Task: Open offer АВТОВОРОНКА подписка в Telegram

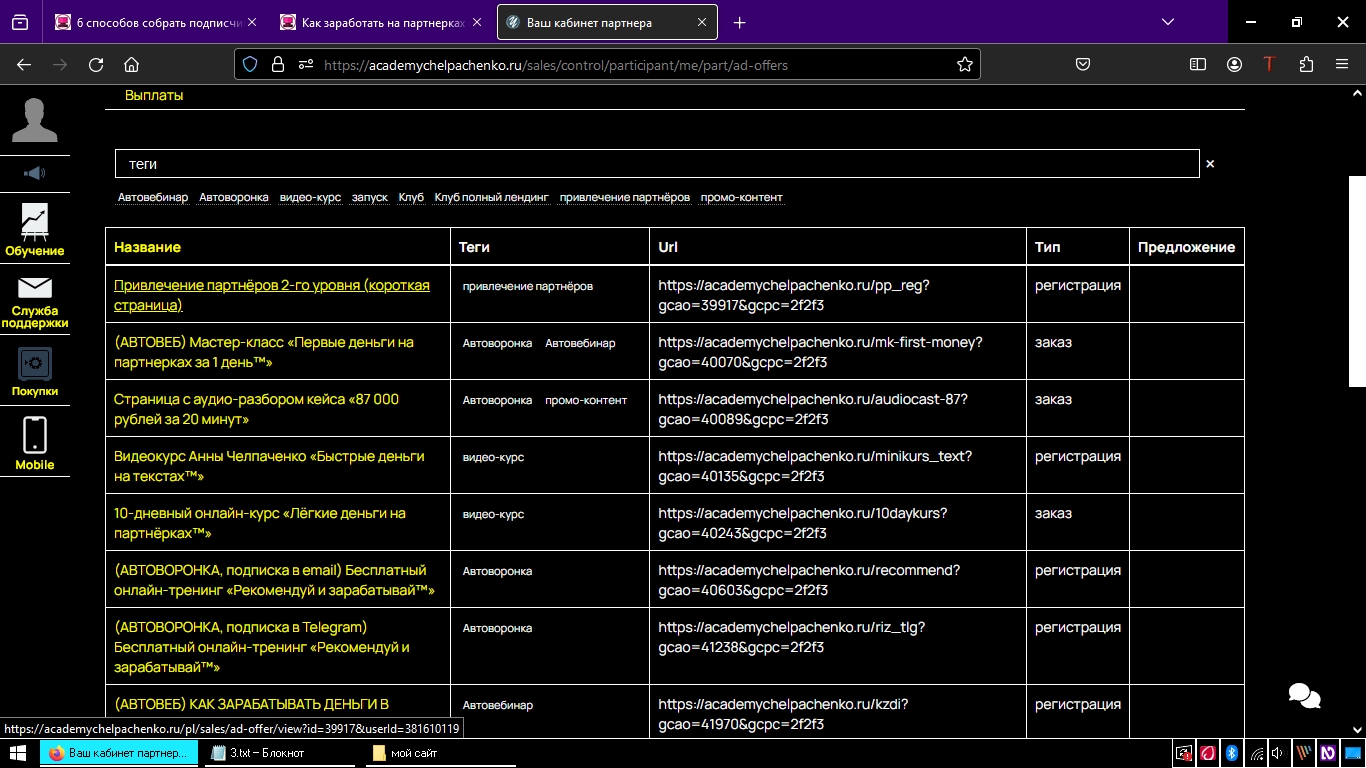Action: (x=262, y=647)
